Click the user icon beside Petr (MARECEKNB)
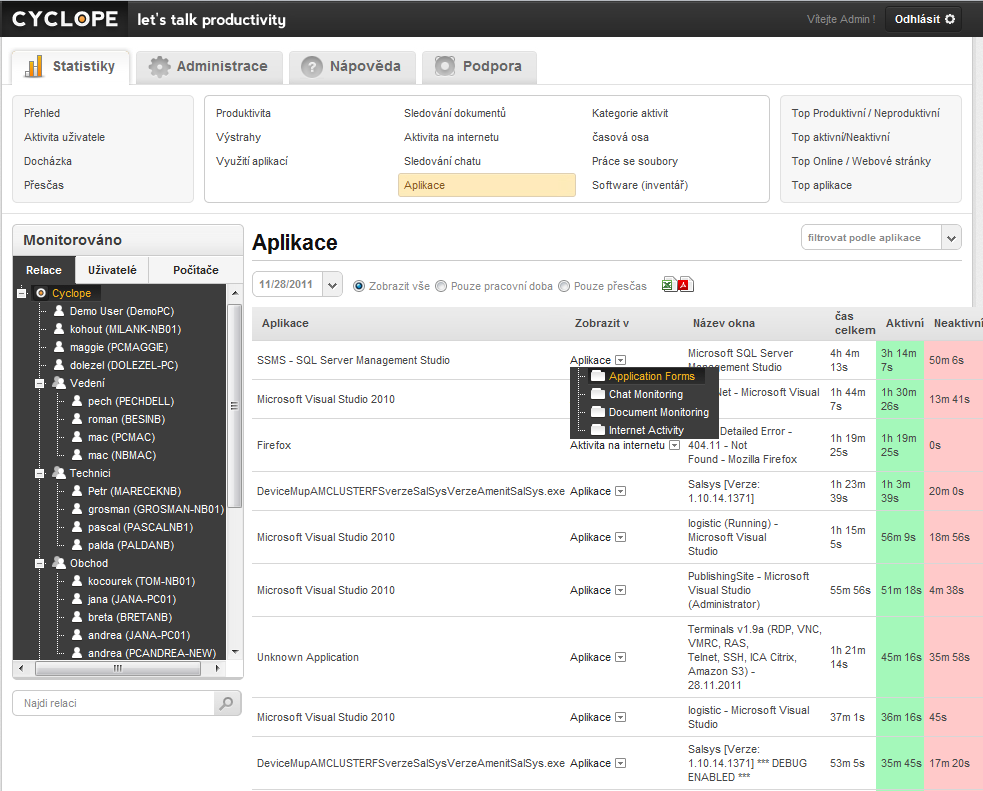The image size is (983, 791). point(77,491)
